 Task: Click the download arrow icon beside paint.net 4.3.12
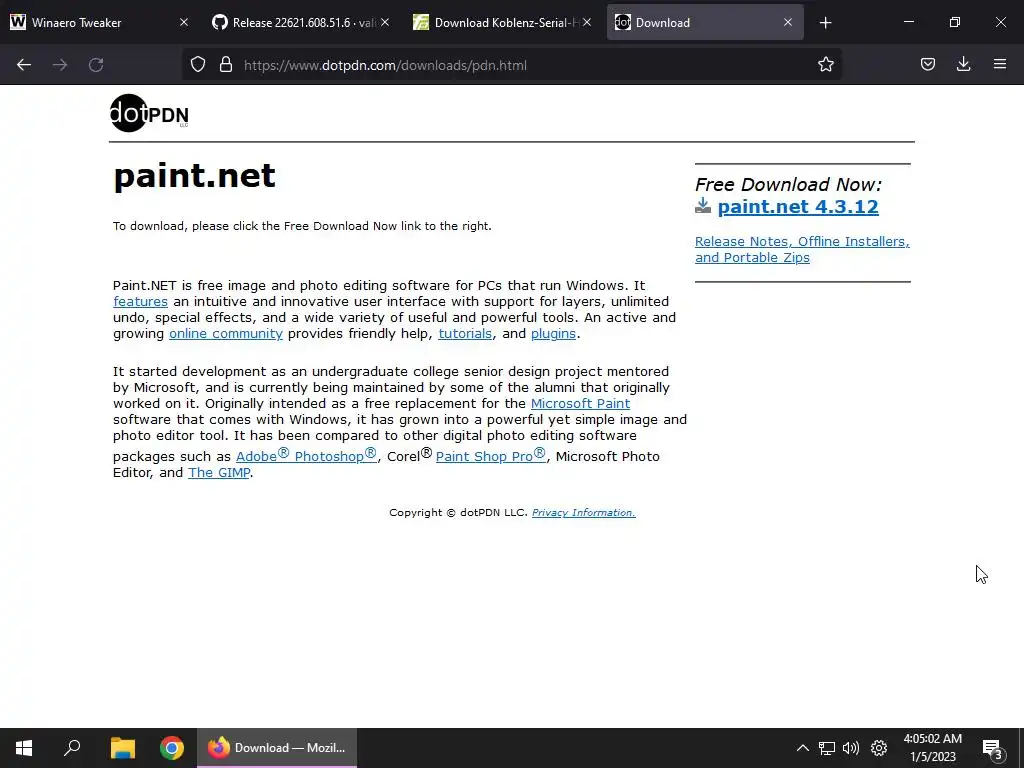[703, 206]
